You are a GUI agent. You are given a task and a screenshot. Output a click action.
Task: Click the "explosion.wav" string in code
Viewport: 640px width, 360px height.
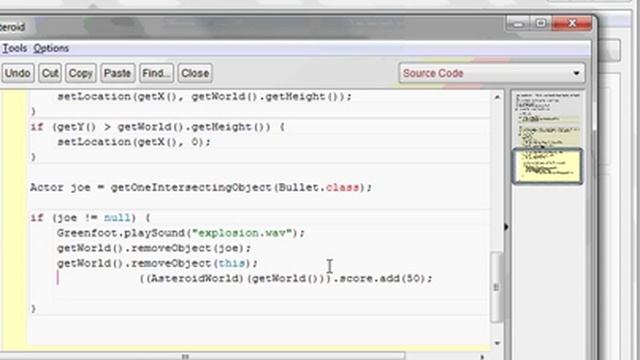242,233
